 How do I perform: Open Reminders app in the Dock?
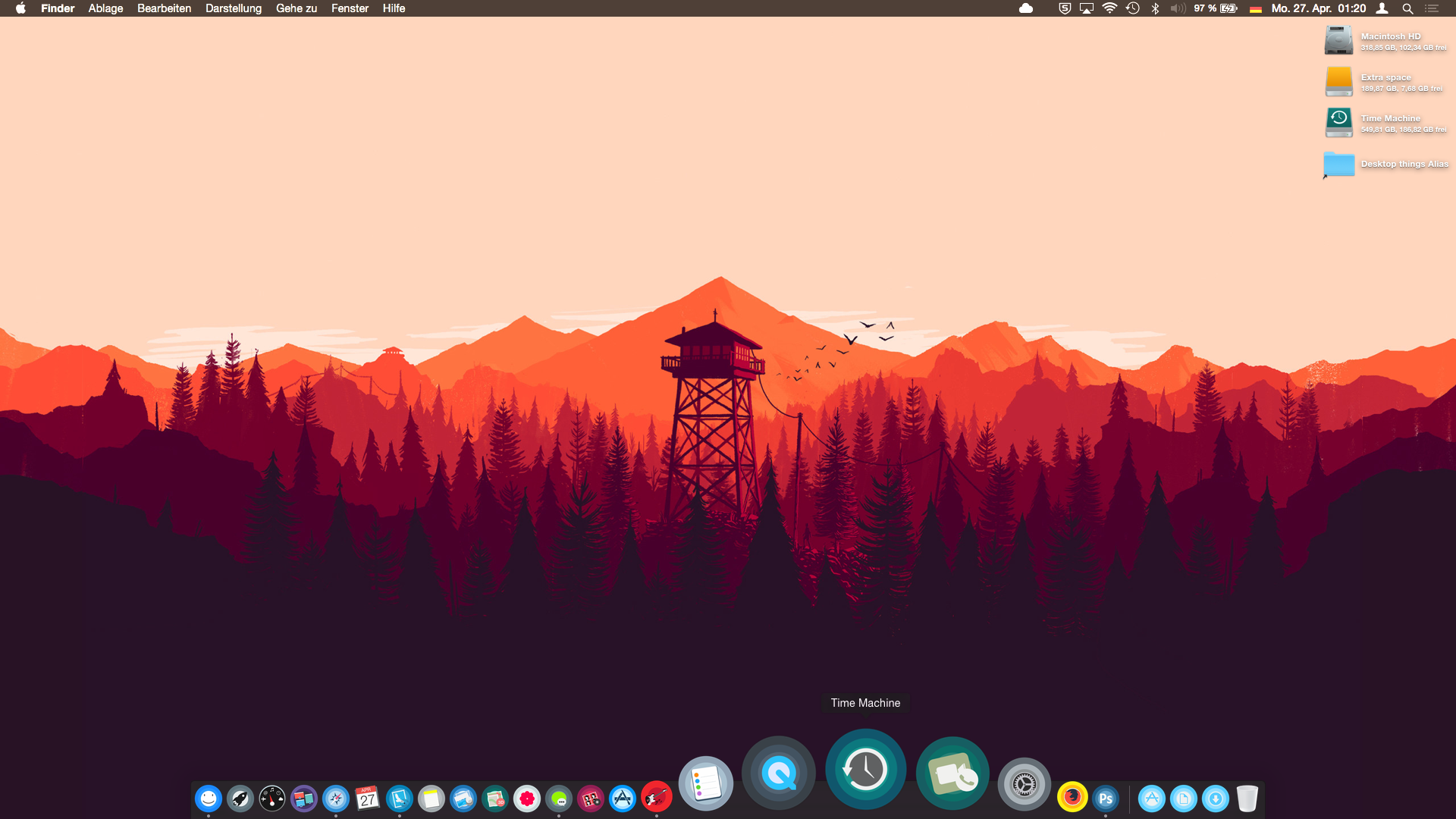click(x=706, y=783)
